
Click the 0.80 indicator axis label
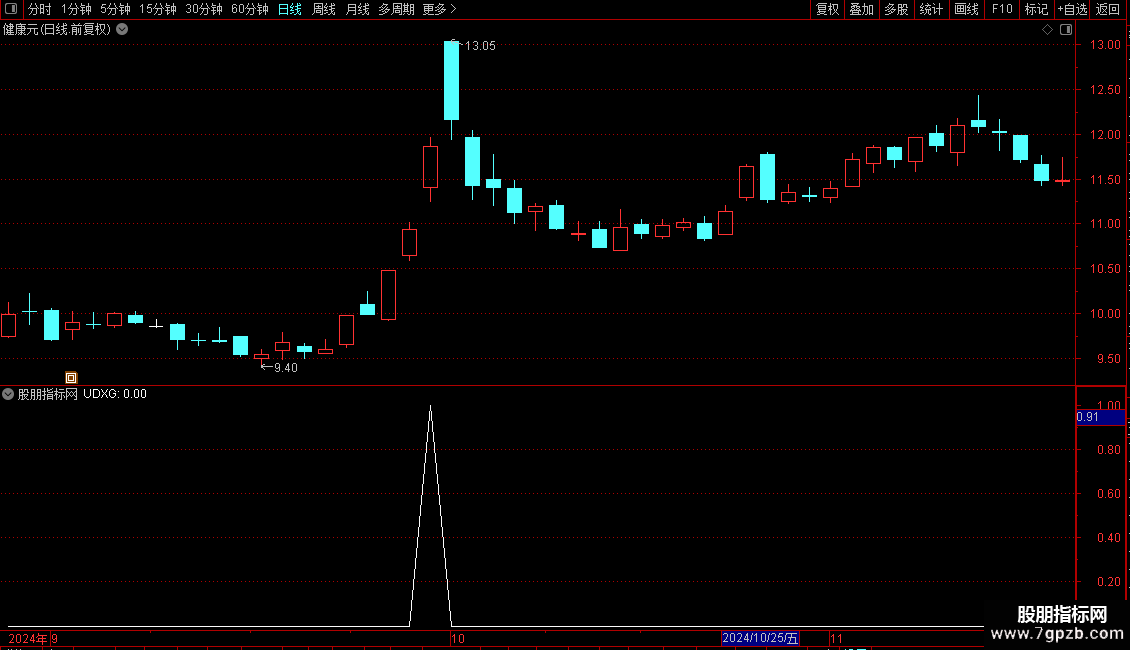1108,450
